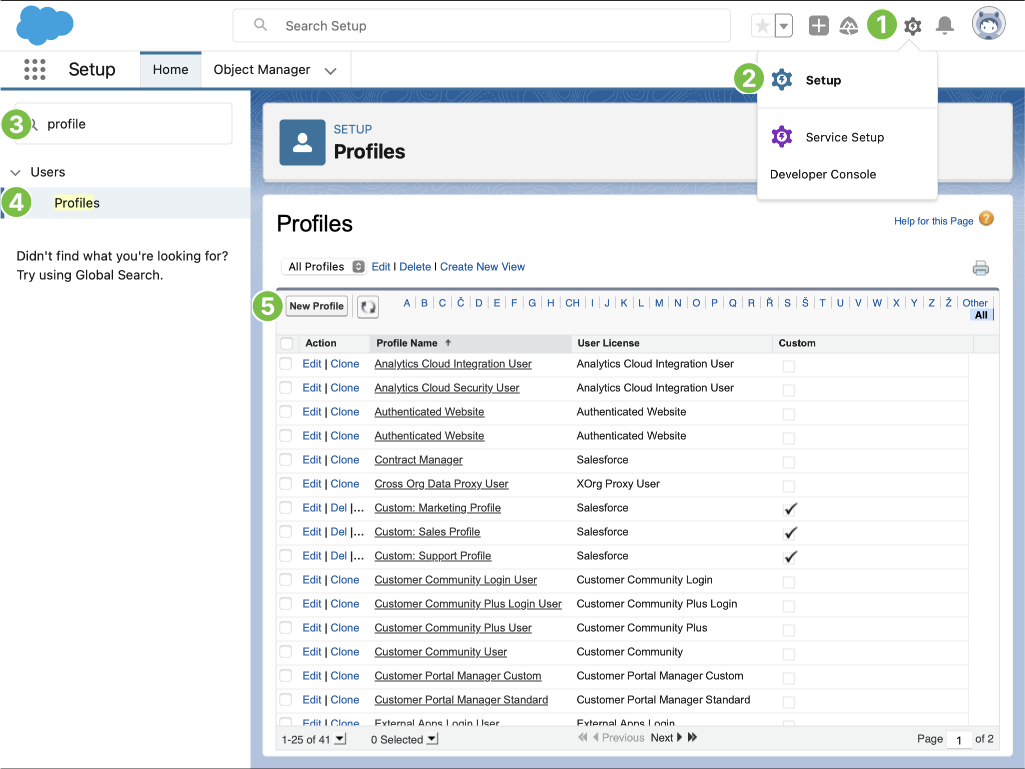Click the refresh icon beside New Profile
The height and width of the screenshot is (769, 1025).
[x=368, y=307]
